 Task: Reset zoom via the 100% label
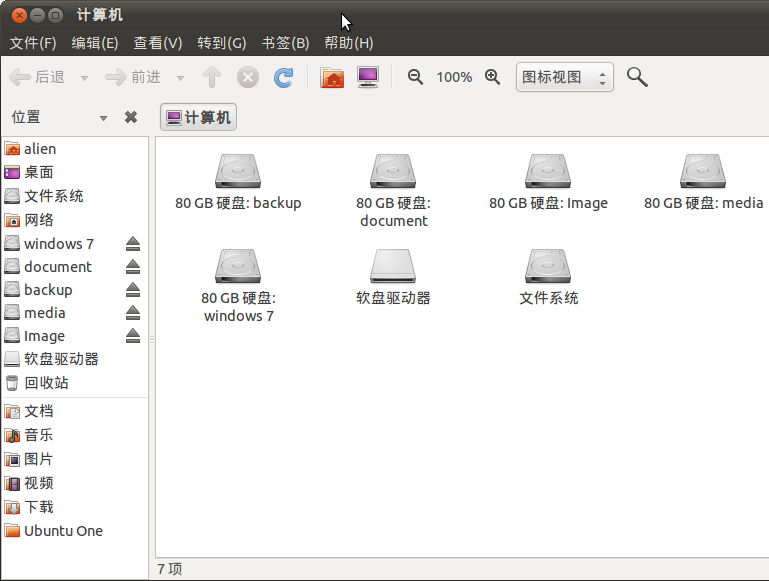[x=454, y=77]
